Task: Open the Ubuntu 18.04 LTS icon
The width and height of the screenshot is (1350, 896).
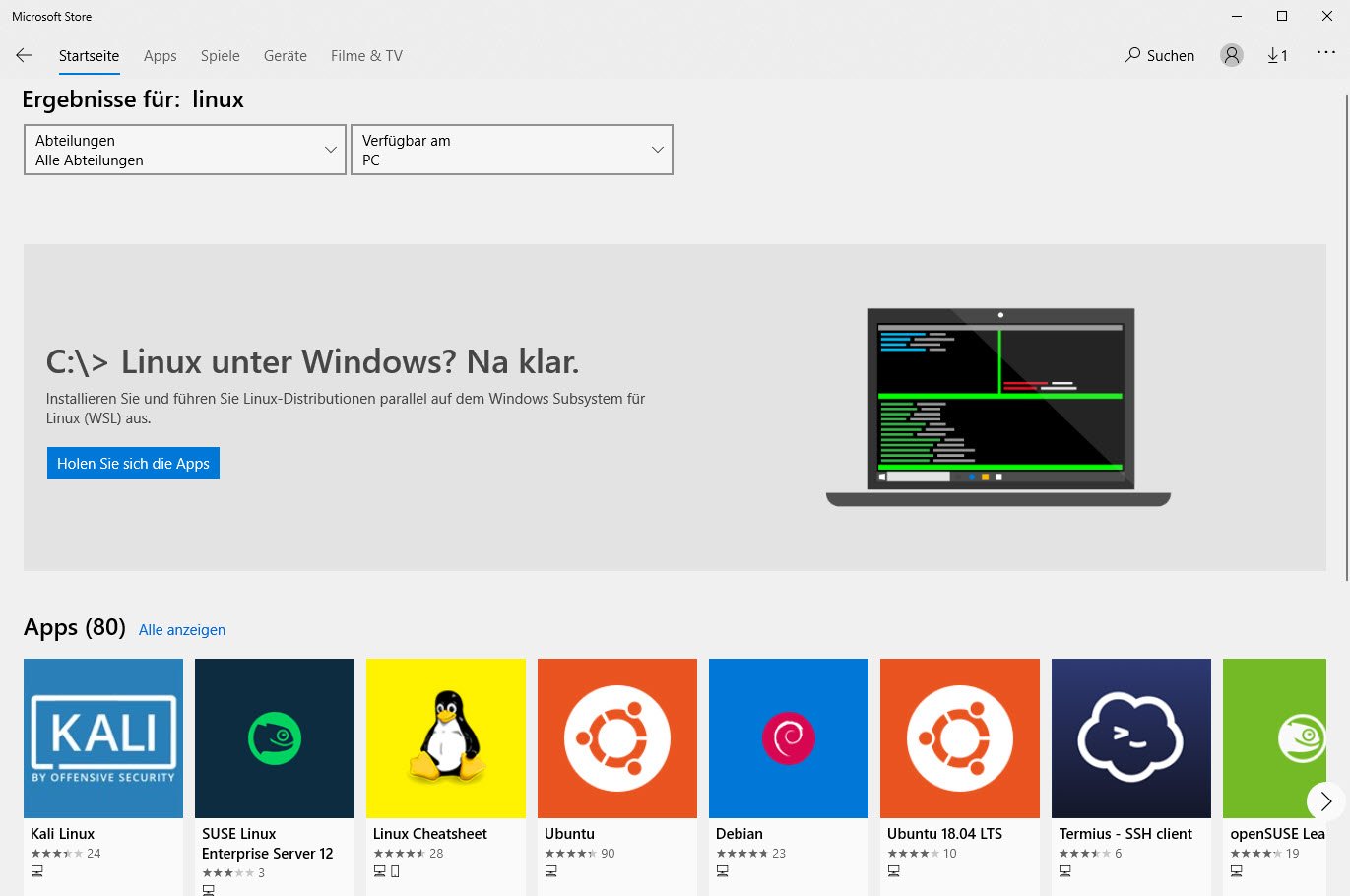Action: coord(960,738)
